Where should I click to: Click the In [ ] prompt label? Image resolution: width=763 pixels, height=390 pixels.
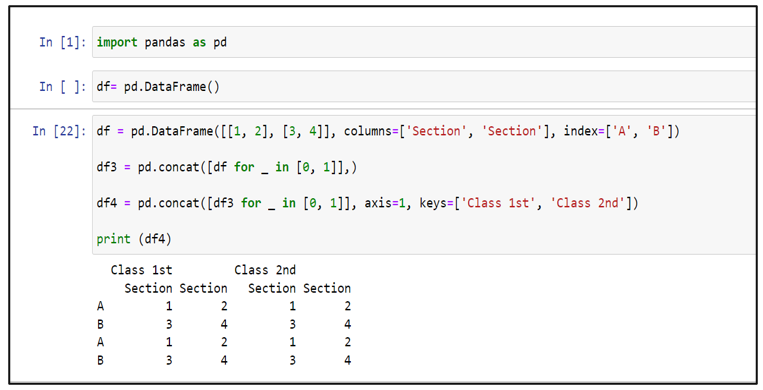[x=62, y=87]
